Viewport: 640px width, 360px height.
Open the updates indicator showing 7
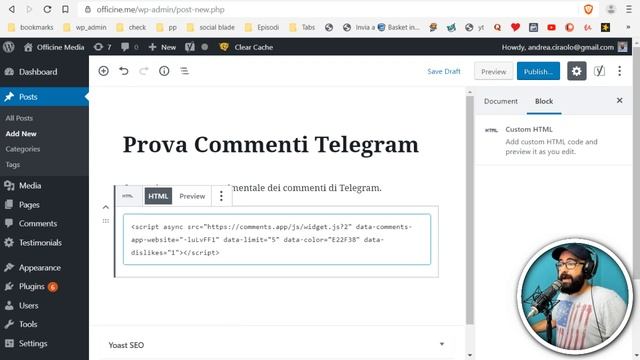point(102,47)
